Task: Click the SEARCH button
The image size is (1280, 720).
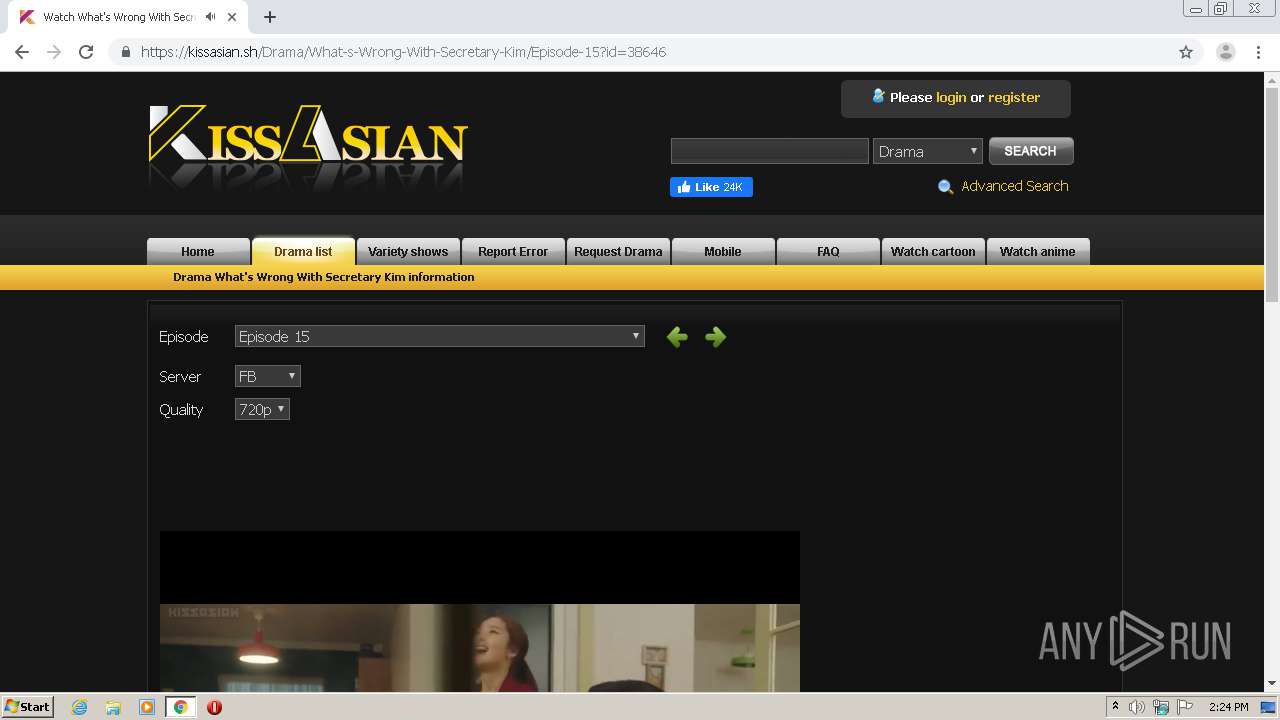Action: click(x=1031, y=151)
